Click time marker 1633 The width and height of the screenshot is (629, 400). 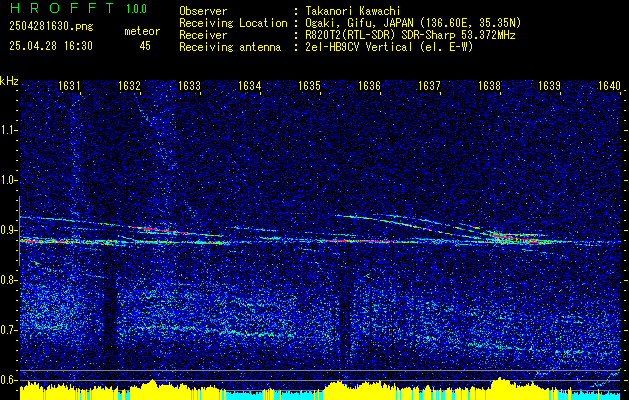(189, 85)
